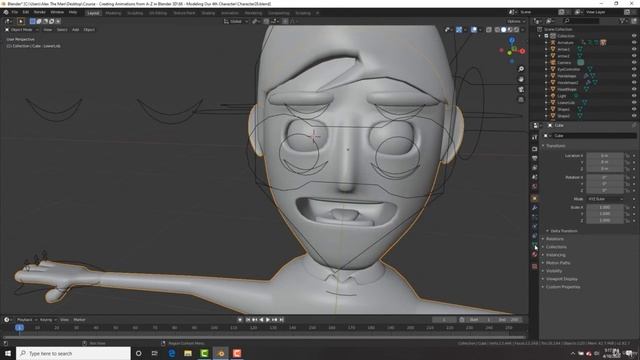Hide Camera with its eye icon
This screenshot has width=640, height=360.
pos(634,62)
